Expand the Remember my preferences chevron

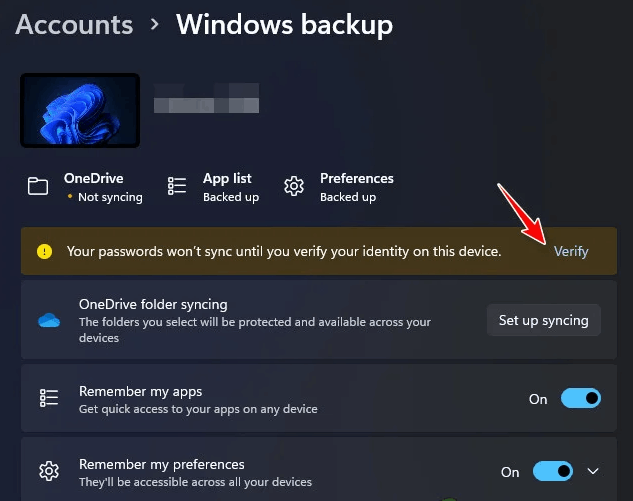tap(593, 471)
